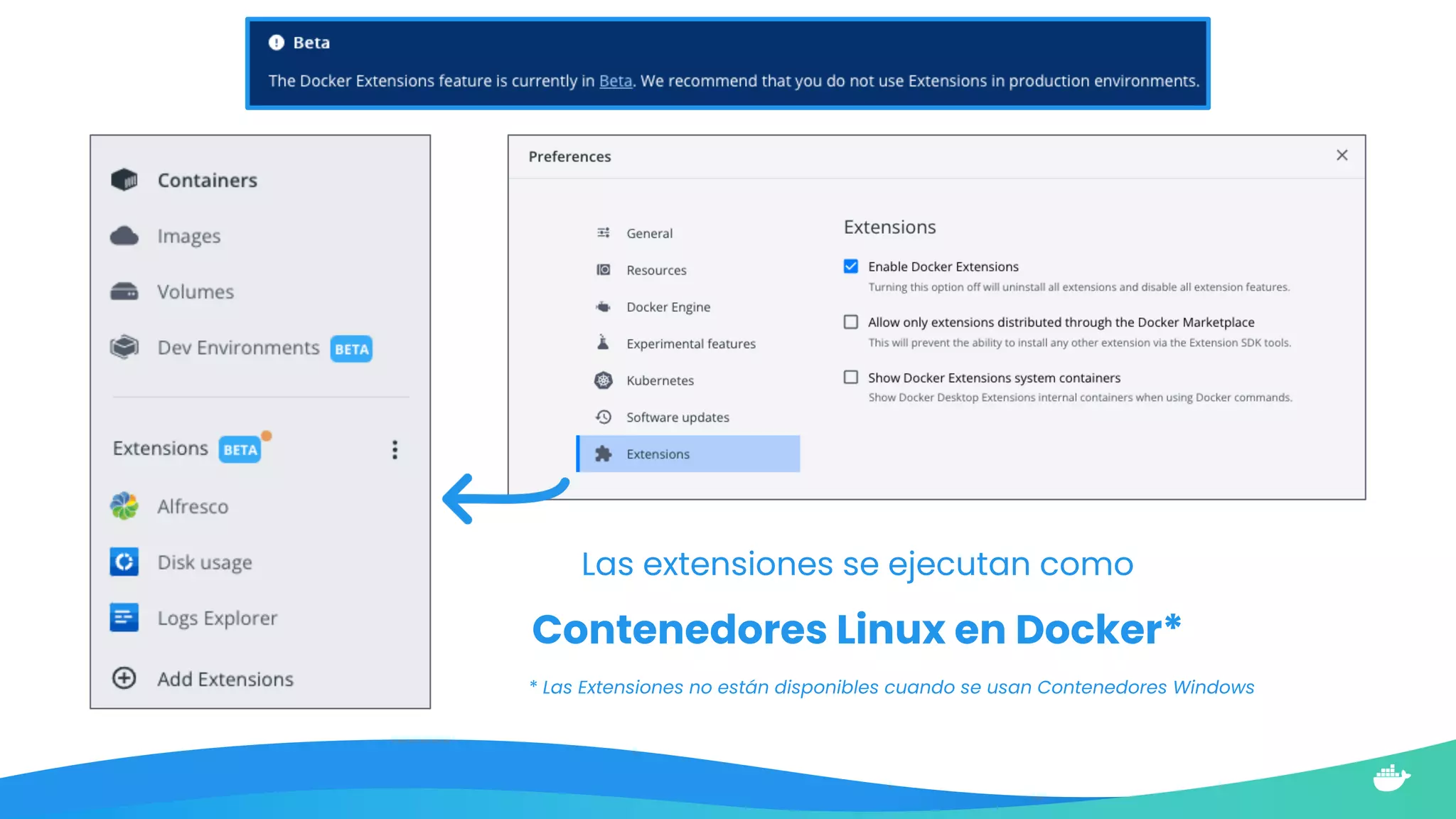Click the BETA badge beside Extensions heading
Viewport: 1456px width, 819px height.
240,449
